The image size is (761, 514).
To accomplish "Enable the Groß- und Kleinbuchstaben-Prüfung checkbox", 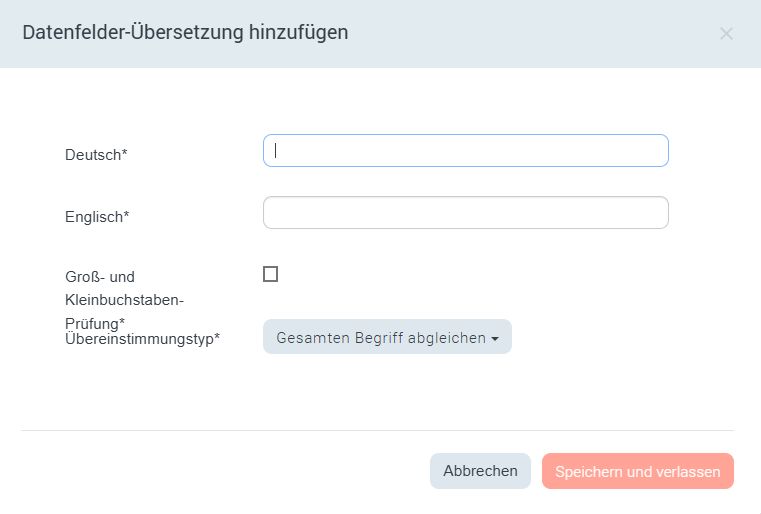I will click(270, 274).
